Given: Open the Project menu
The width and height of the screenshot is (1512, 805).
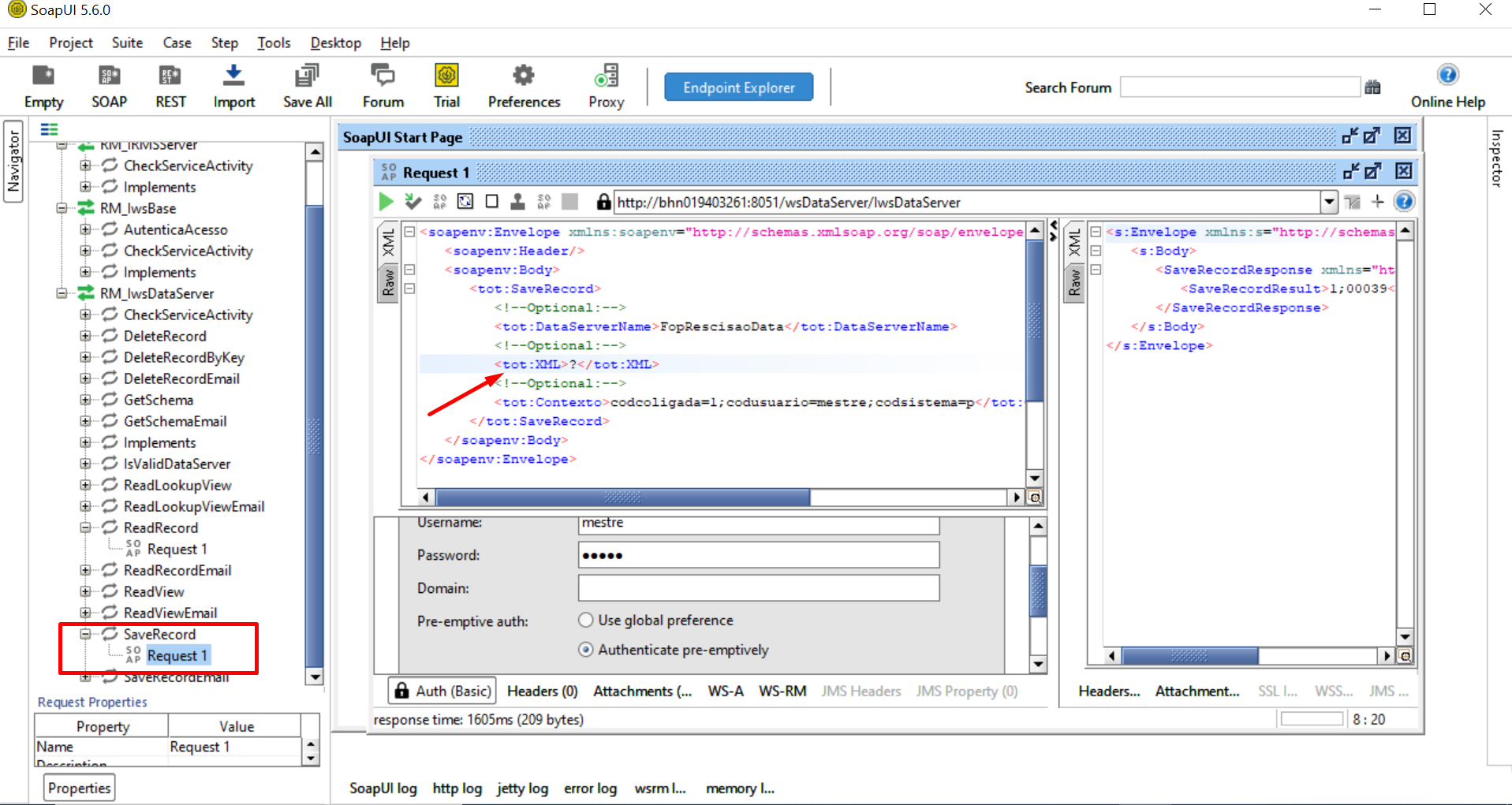Looking at the screenshot, I should tap(71, 43).
